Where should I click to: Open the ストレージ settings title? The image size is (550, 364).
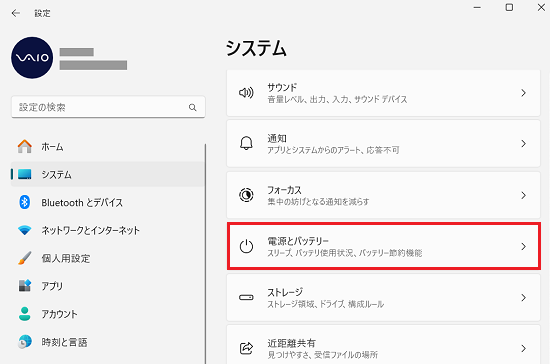click(x=285, y=292)
